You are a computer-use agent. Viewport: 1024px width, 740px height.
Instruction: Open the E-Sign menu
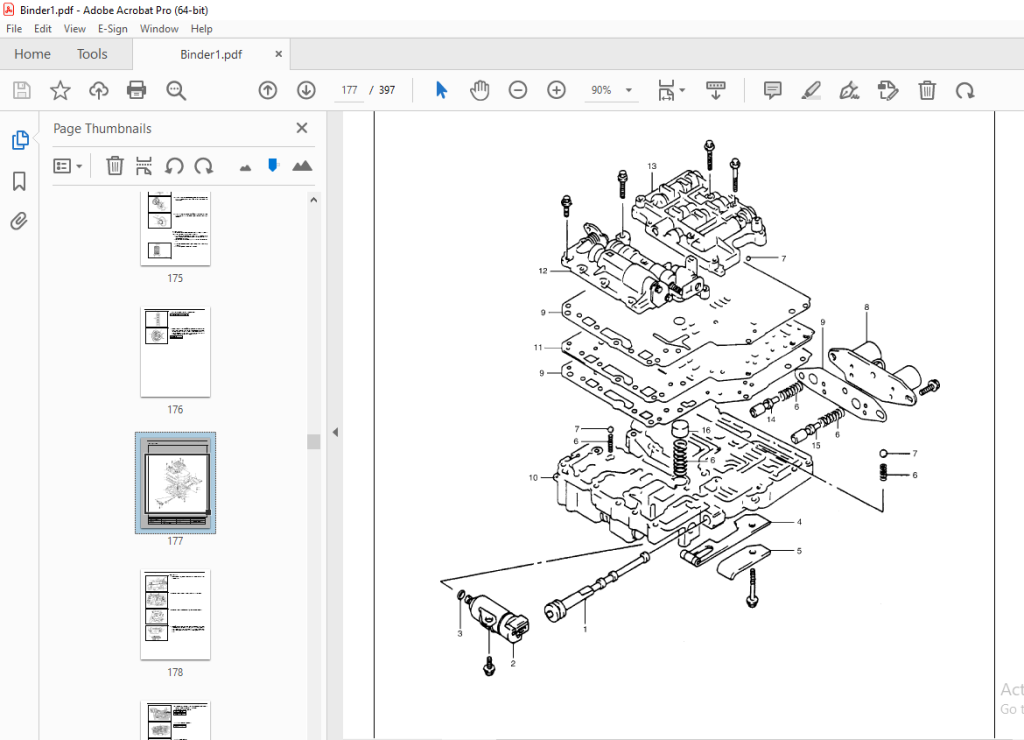click(x=112, y=29)
